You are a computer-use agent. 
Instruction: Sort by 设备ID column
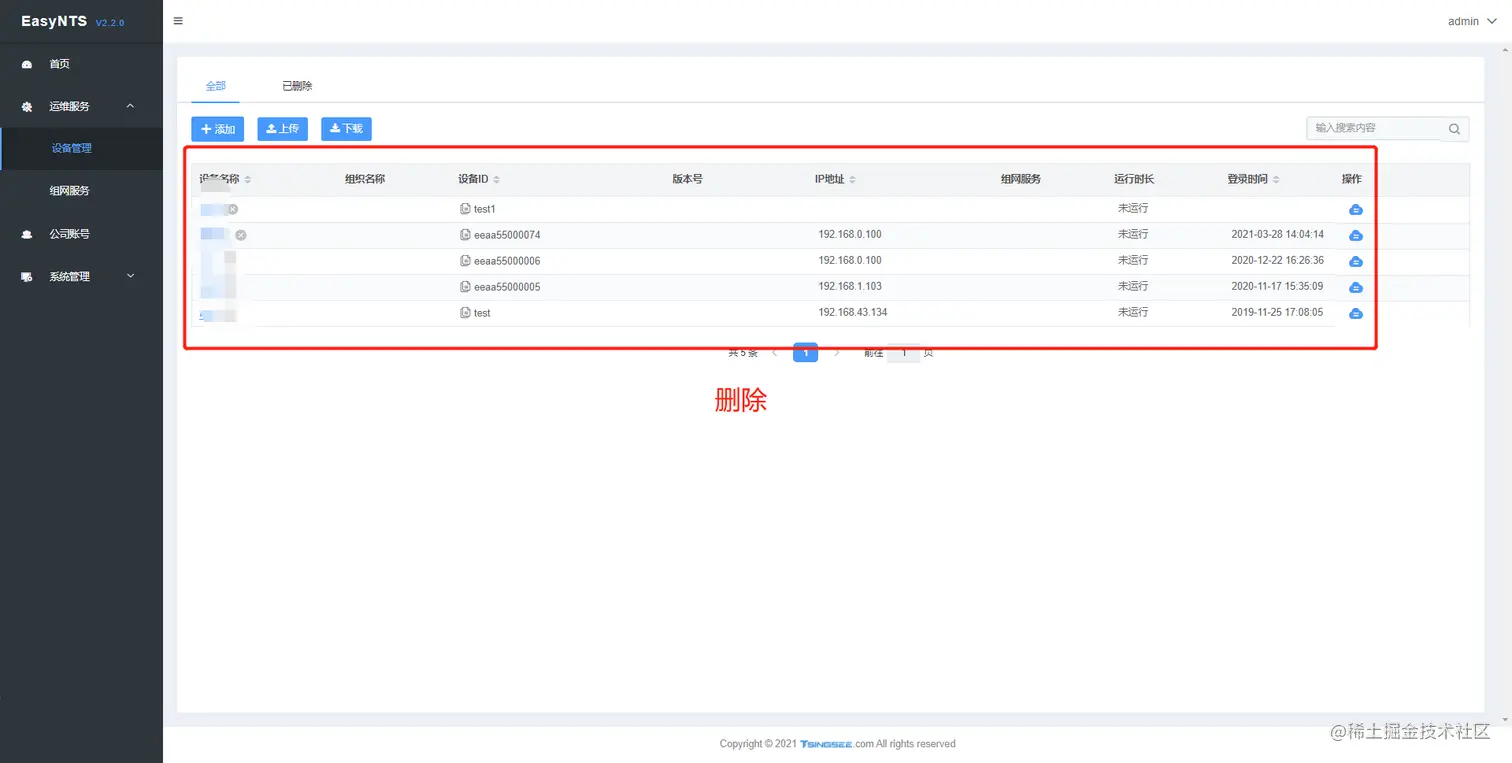[x=496, y=179]
